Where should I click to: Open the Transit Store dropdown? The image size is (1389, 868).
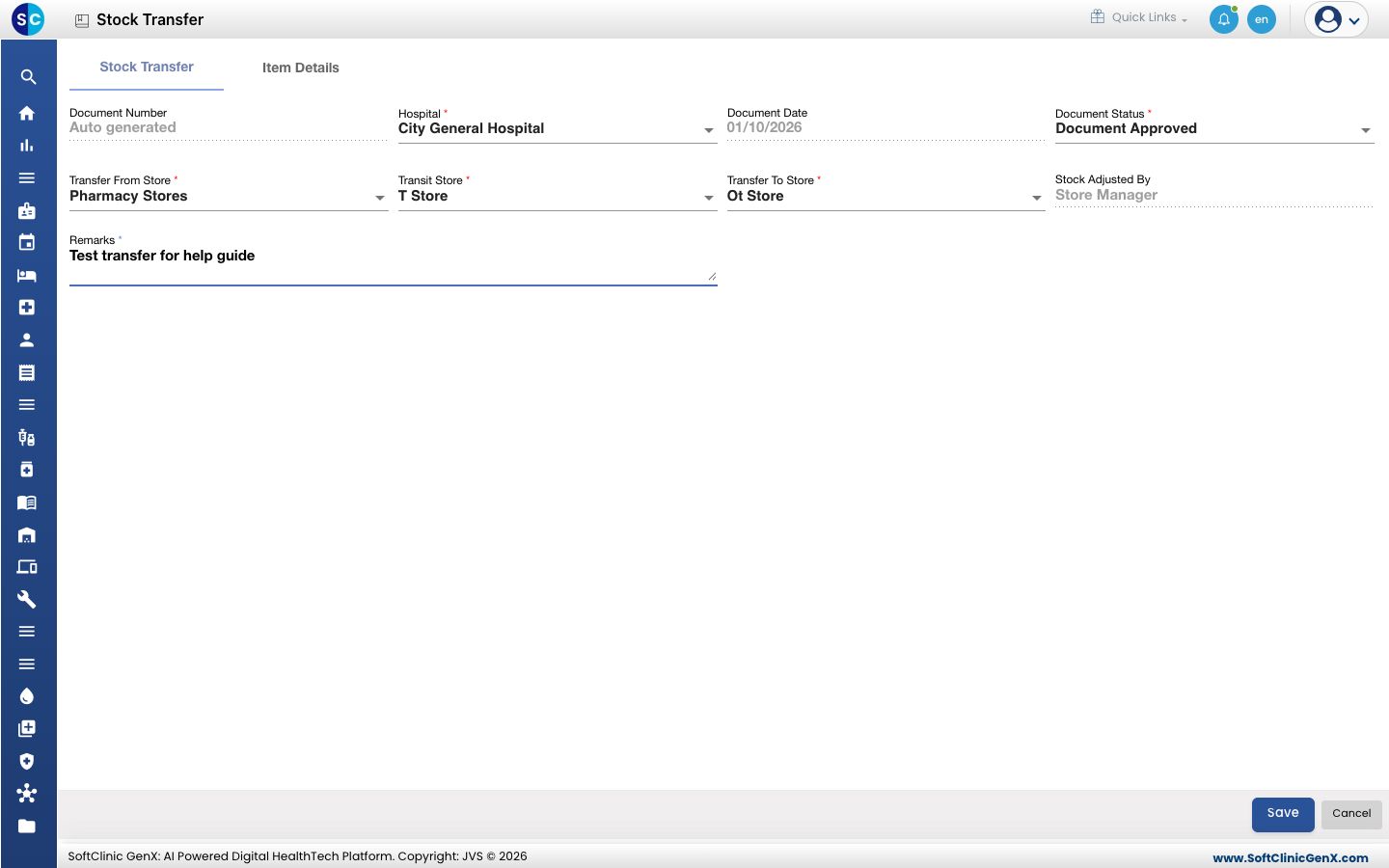pos(558,197)
